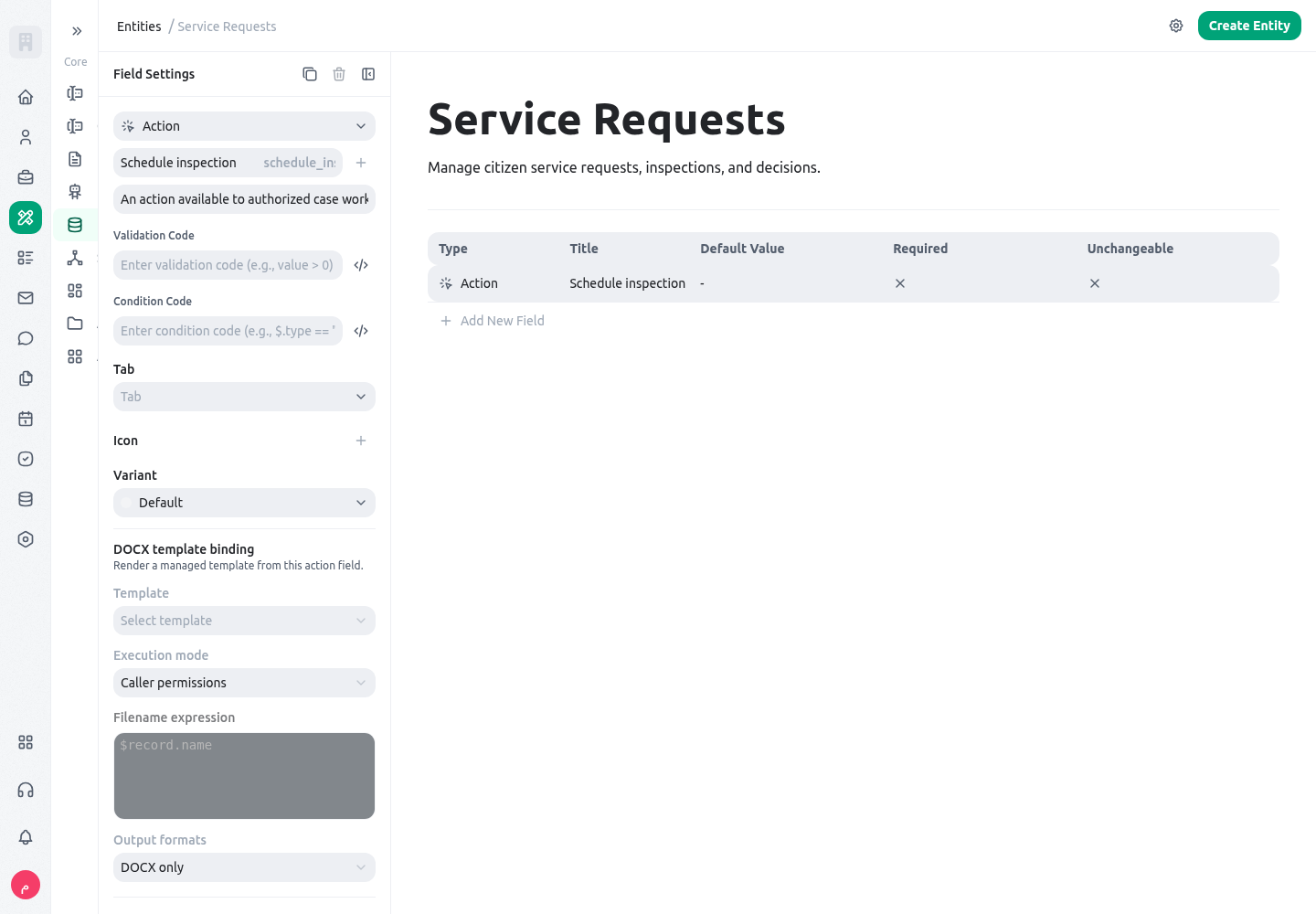Open the red user avatar
Image resolution: width=1316 pixels, height=914 pixels.
tap(26, 885)
